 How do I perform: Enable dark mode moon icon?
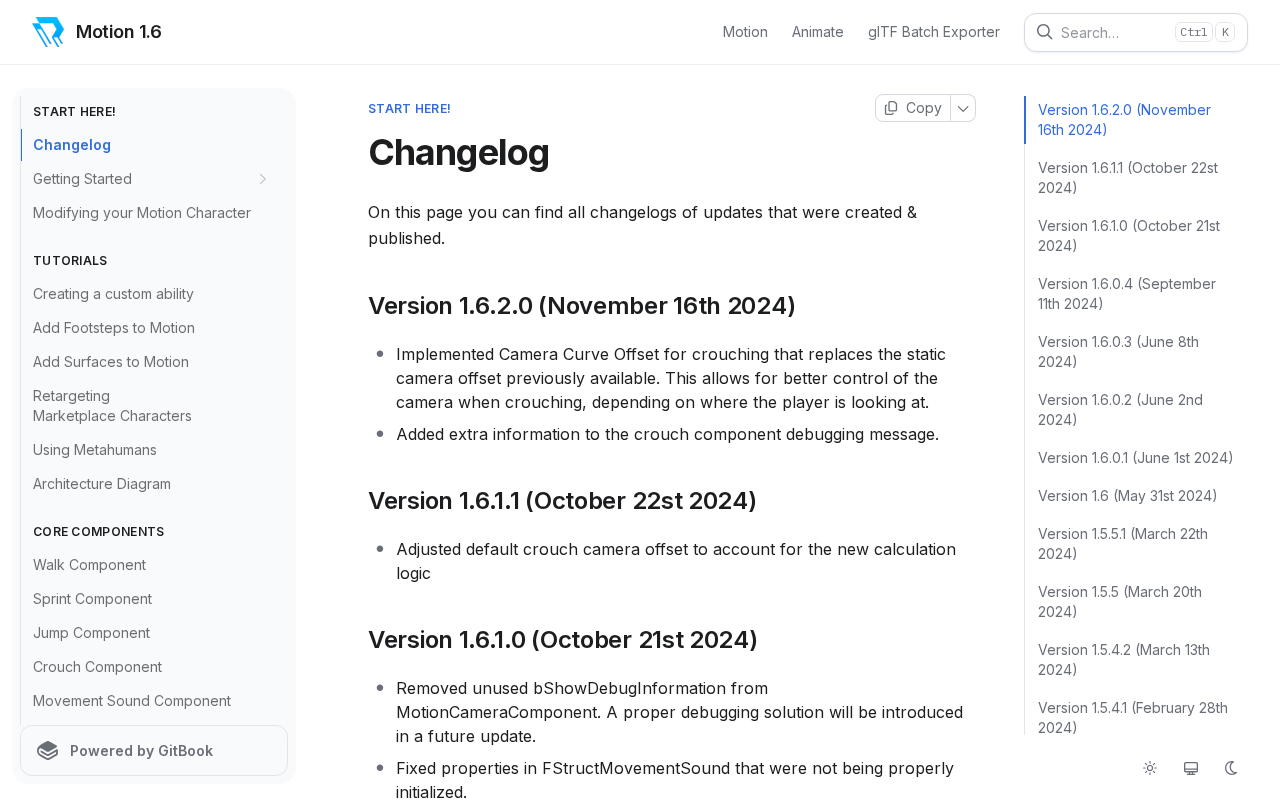tap(1231, 768)
